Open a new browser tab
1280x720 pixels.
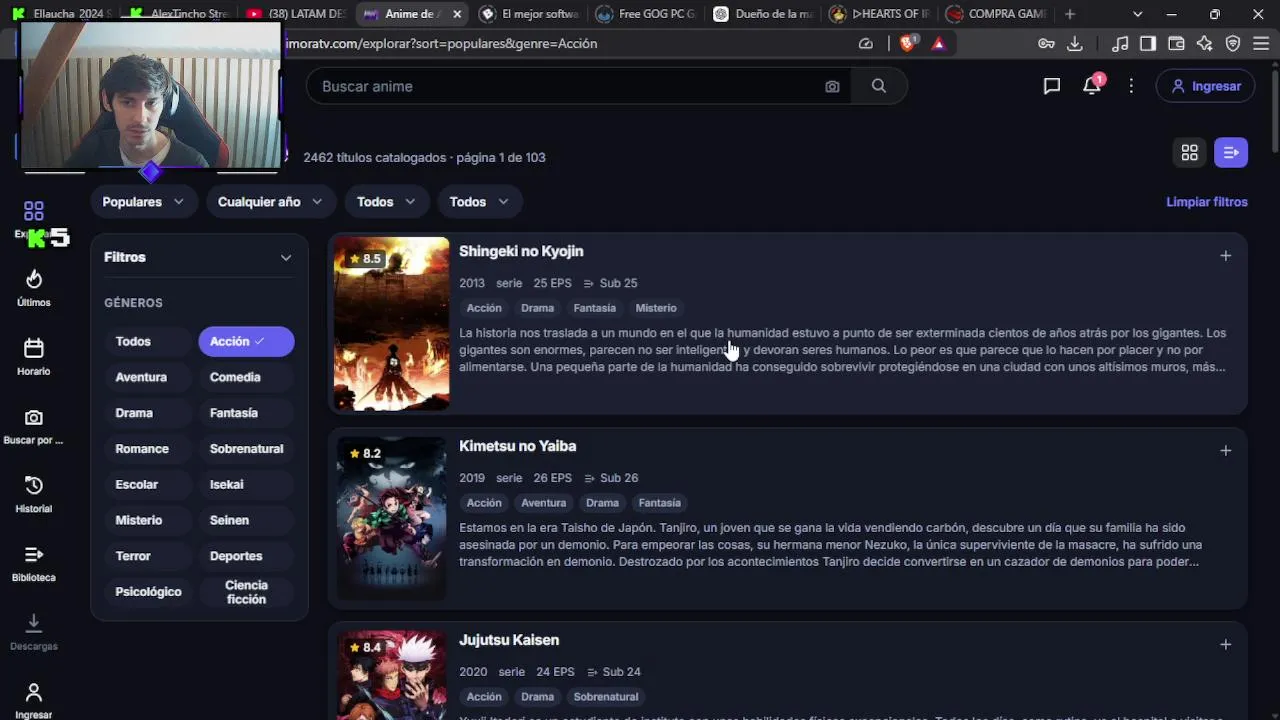point(1070,14)
